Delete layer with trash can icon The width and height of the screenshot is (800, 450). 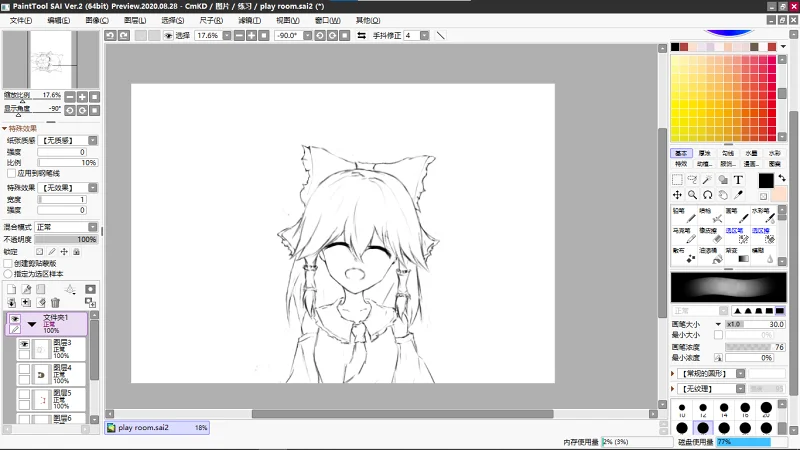56,303
